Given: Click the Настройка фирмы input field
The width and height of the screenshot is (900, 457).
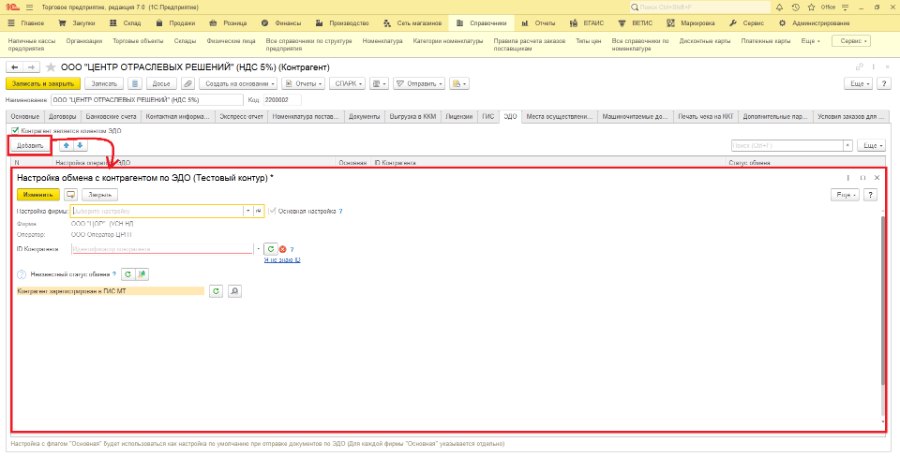Looking at the screenshot, I should pyautogui.click(x=157, y=211).
